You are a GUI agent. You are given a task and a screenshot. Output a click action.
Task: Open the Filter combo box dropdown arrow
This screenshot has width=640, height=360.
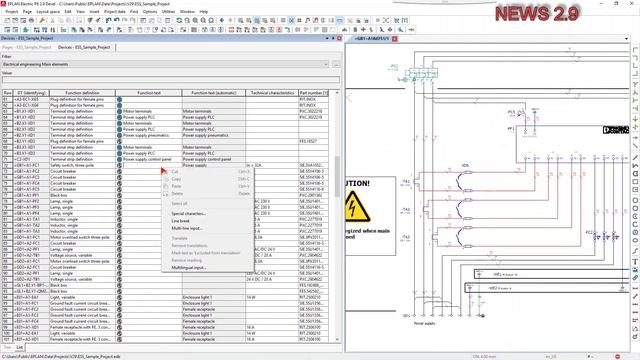tap(326, 64)
